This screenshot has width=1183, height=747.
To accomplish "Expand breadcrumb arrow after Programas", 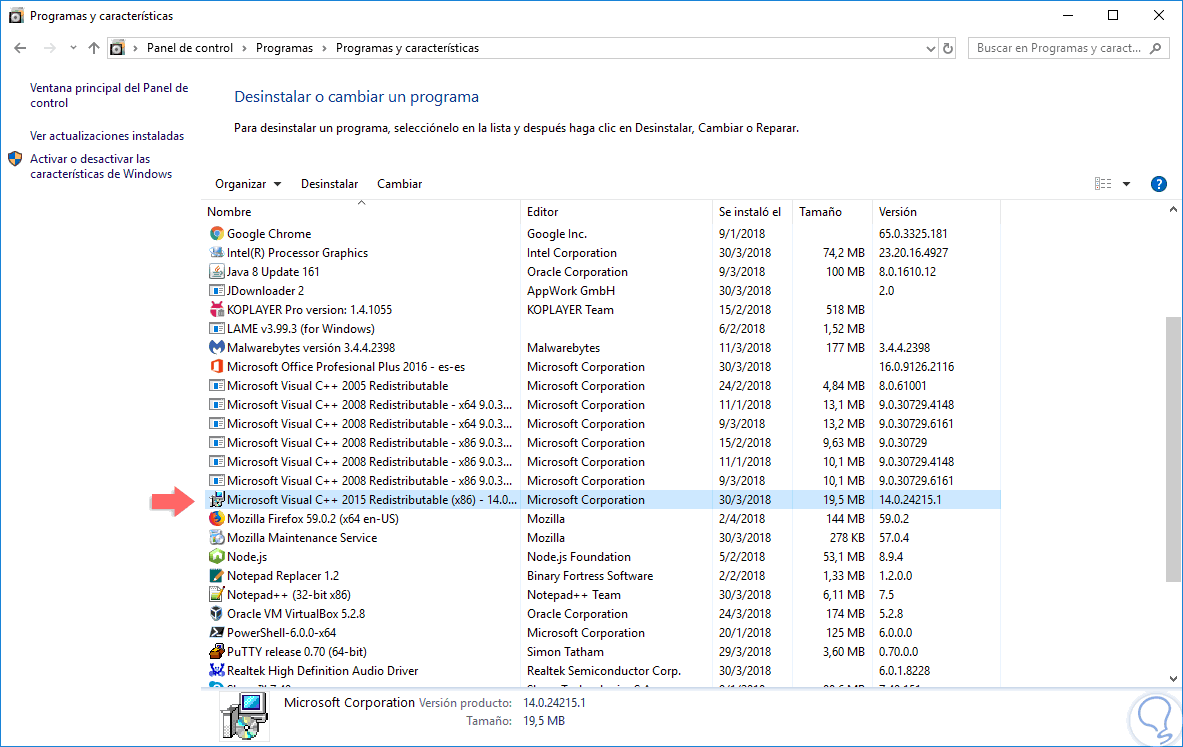I will point(324,48).
